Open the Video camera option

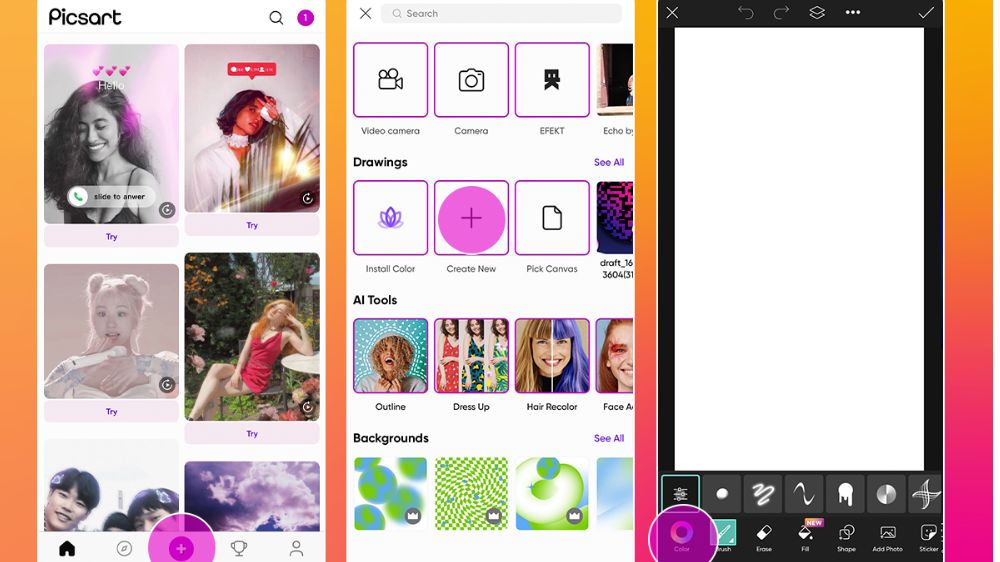click(x=390, y=80)
